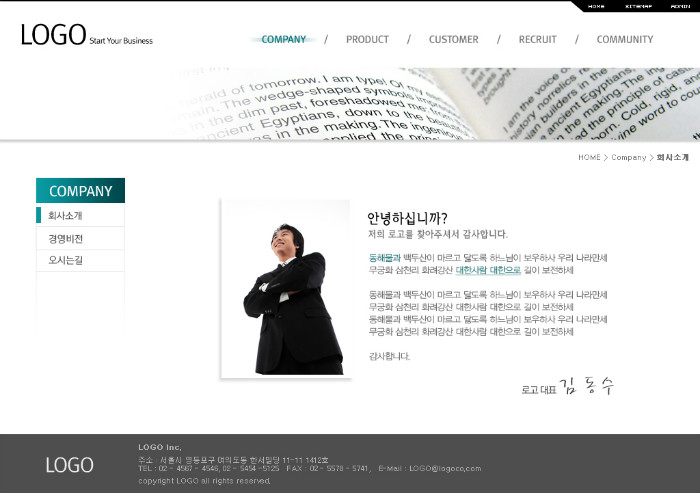This screenshot has width=700, height=493.
Task: Click the footer address line starting 주소
Action: click(233, 460)
